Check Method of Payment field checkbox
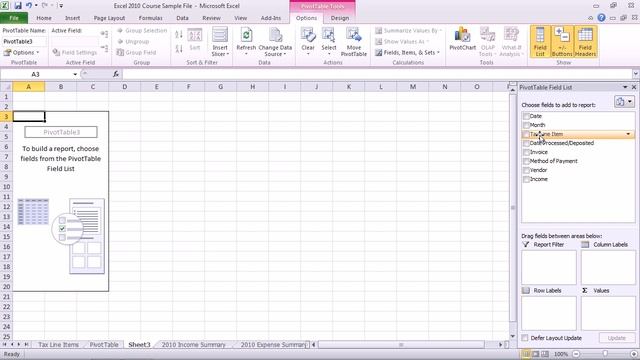The image size is (640, 360). 526,161
